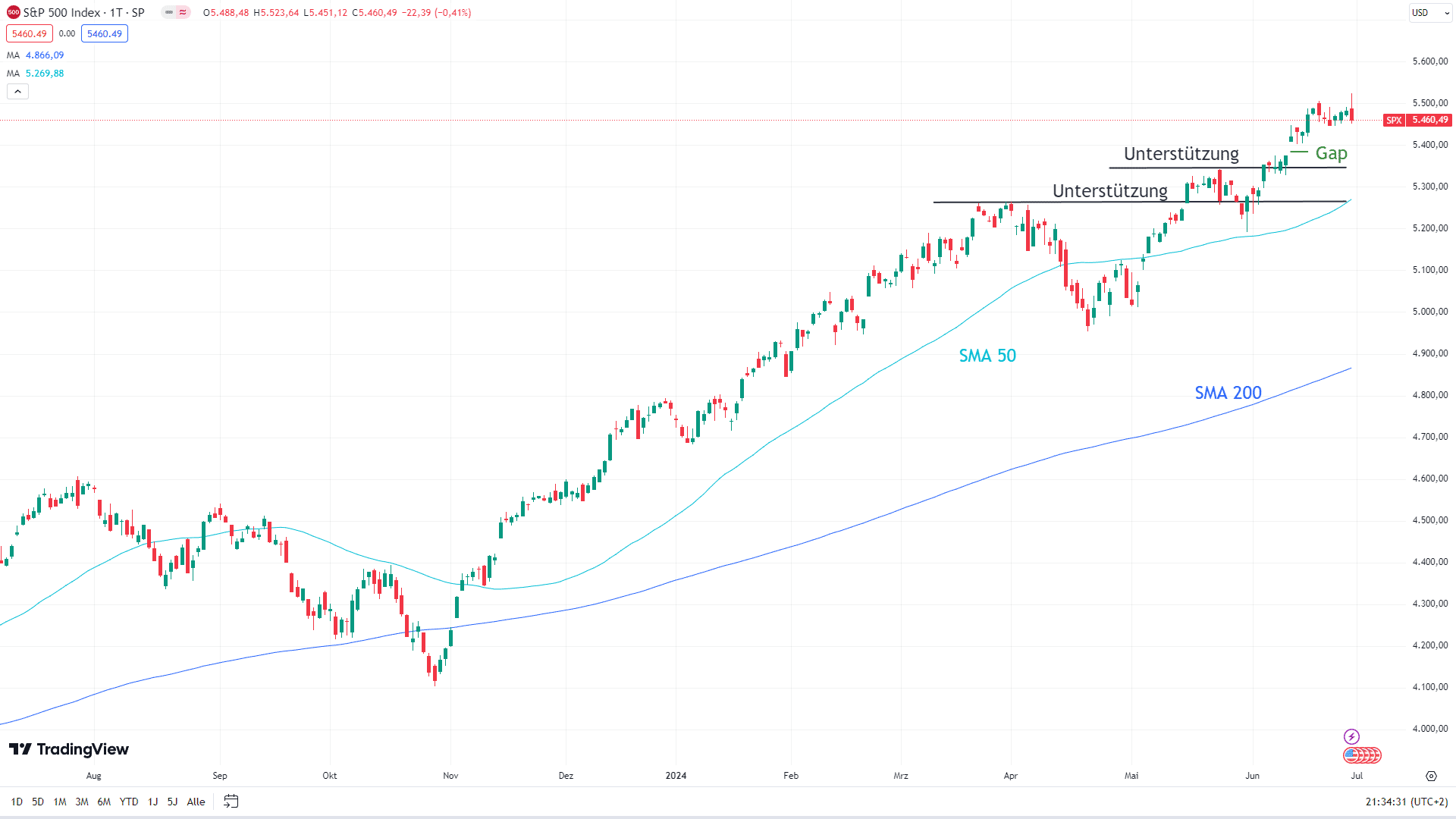This screenshot has height=819, width=1456.
Task: Click the Jul label on time axis
Action: [x=1357, y=776]
